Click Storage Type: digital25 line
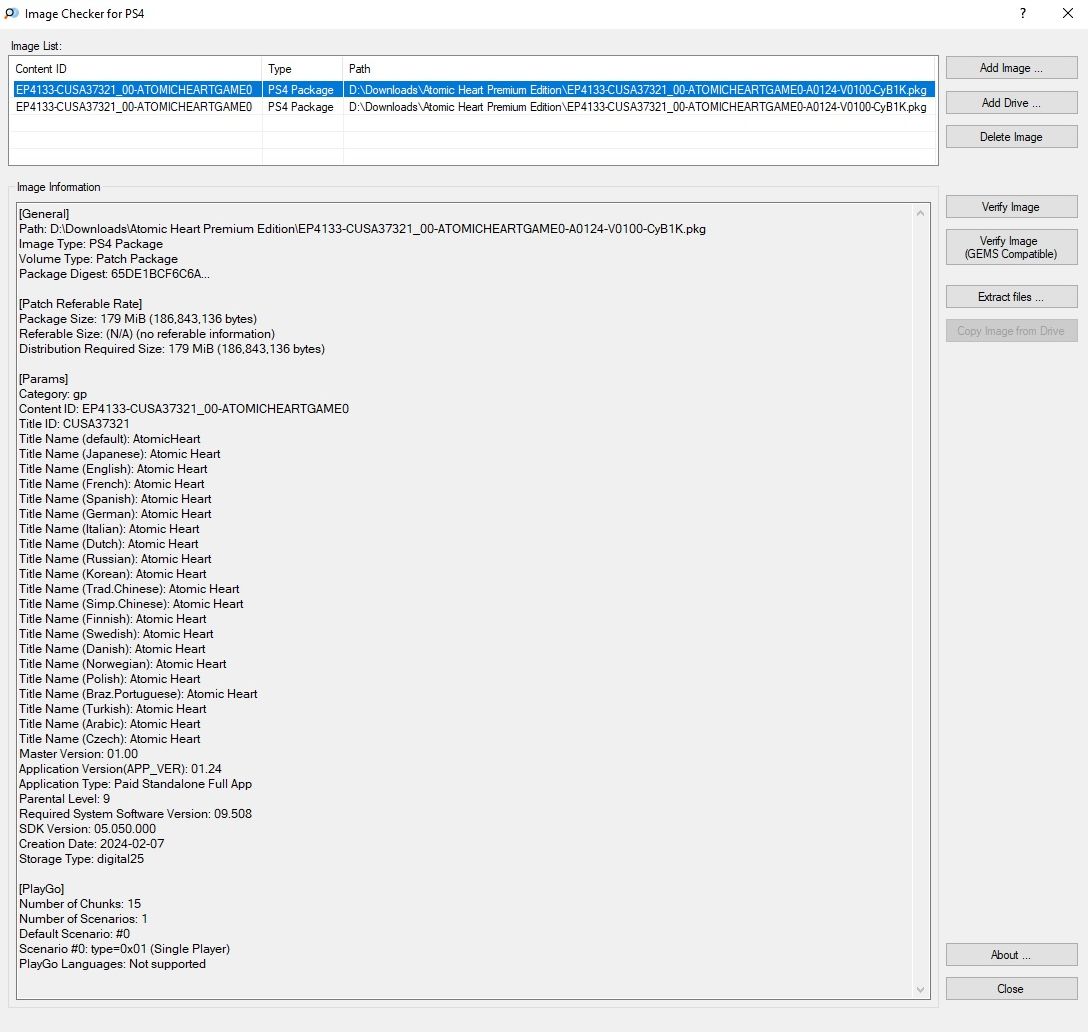 81,858
